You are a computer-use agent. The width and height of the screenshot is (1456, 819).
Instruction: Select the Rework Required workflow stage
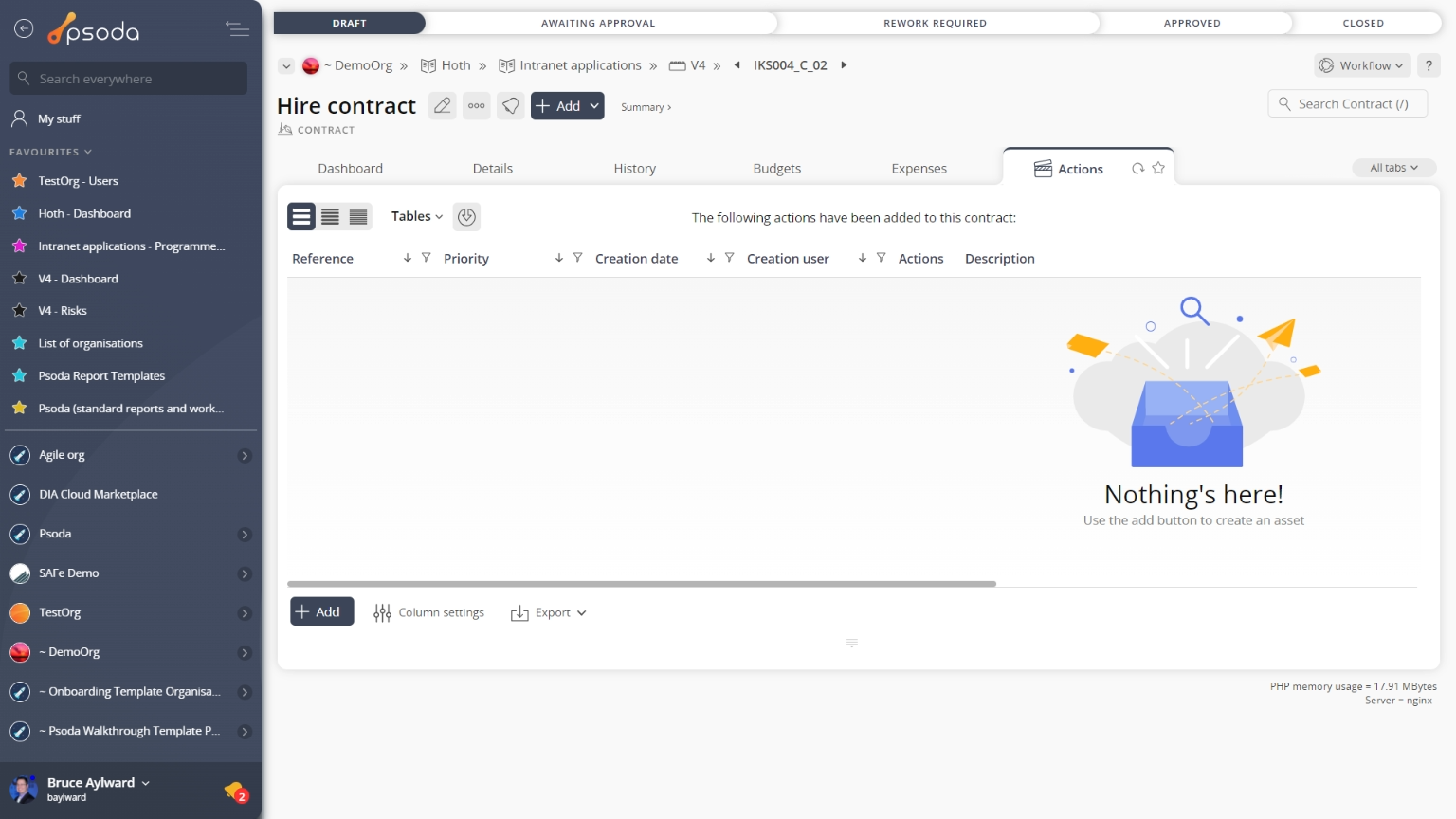coord(935,23)
